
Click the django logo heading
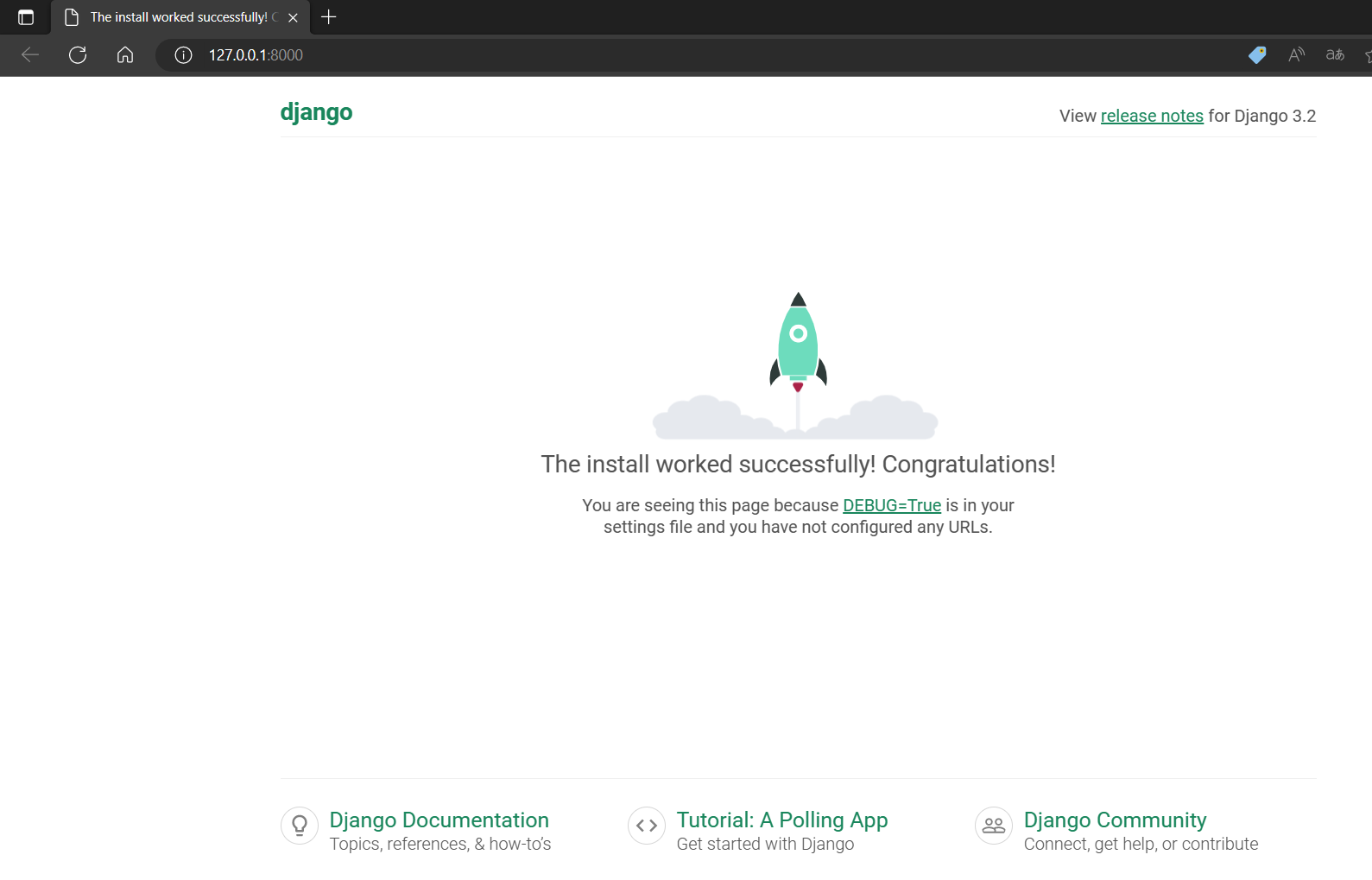316,113
